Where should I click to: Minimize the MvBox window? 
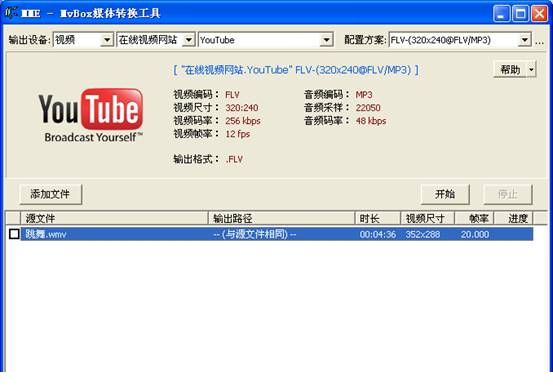pos(501,14)
